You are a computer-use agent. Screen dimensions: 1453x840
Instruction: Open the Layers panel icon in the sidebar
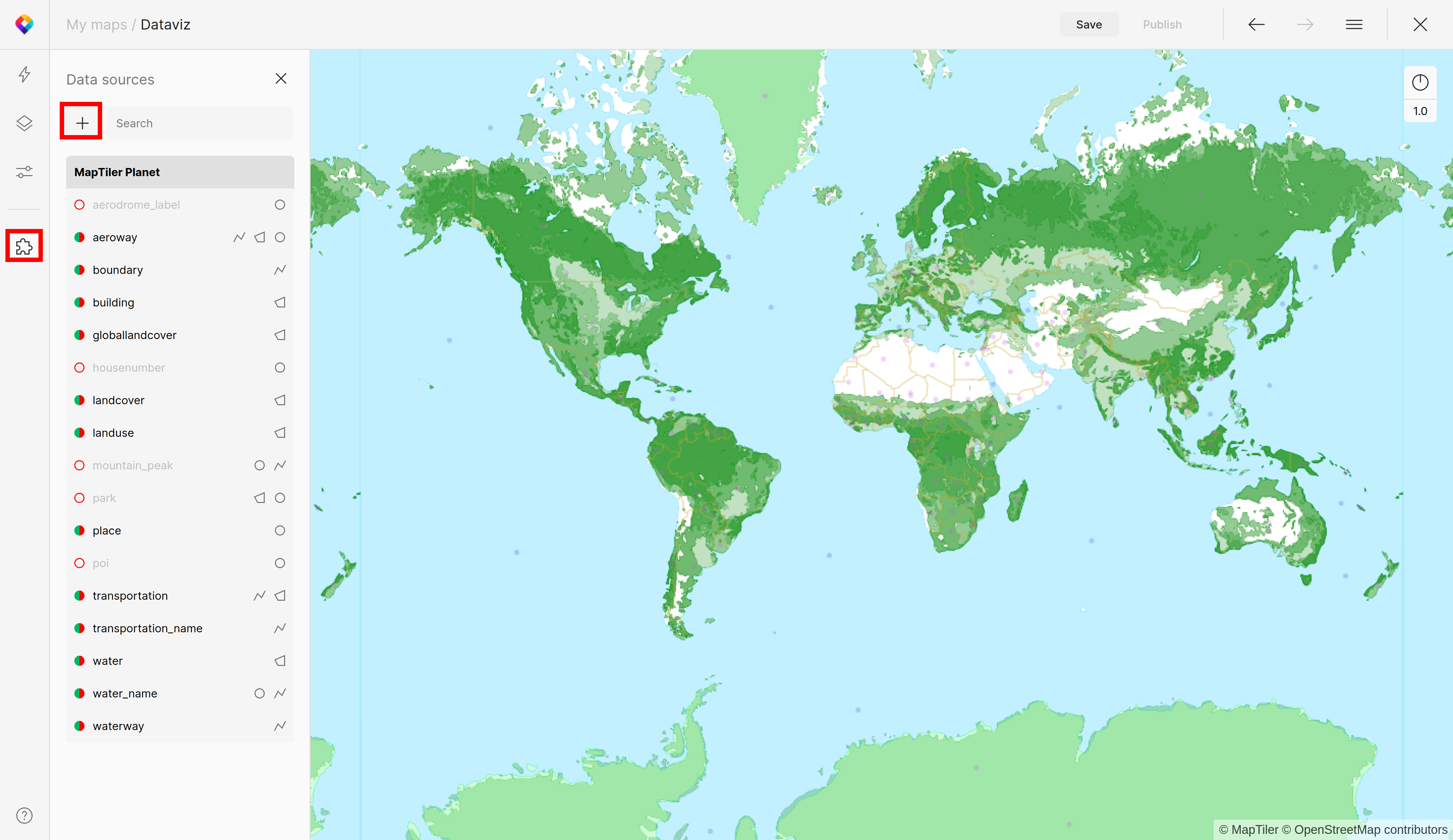[24, 123]
